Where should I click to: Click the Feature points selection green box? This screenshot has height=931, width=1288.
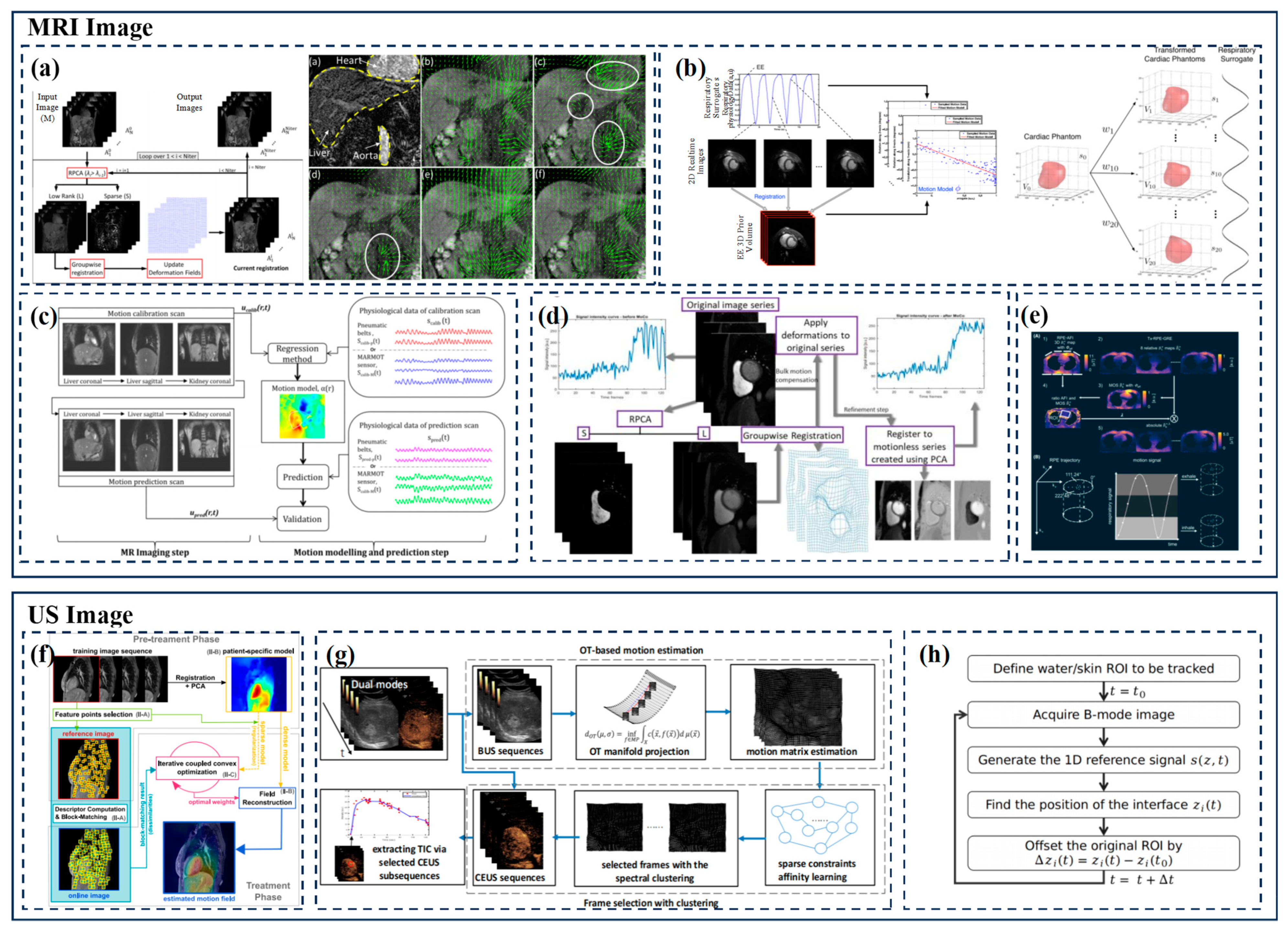coord(102,715)
